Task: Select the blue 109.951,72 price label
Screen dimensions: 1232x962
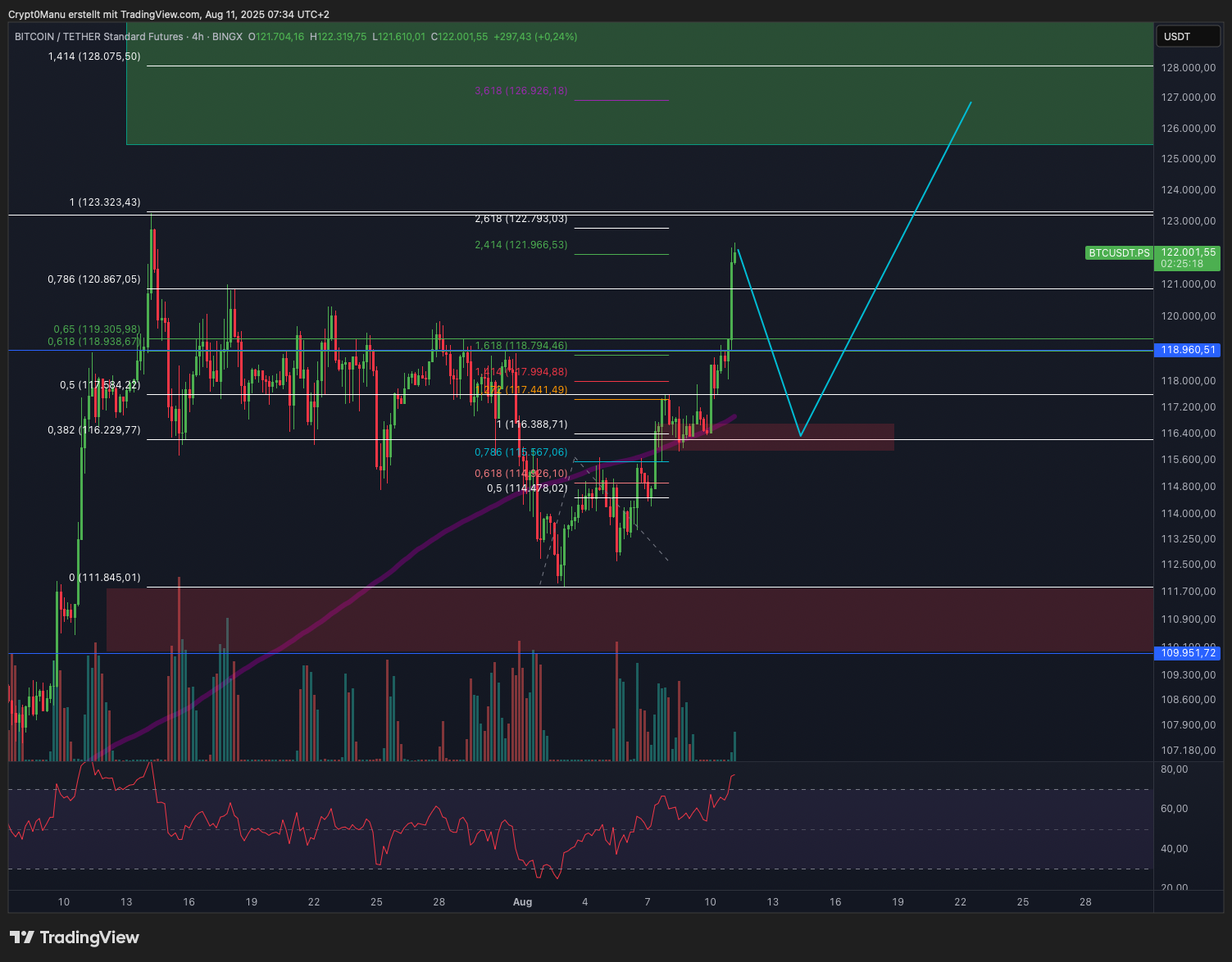Action: point(1187,653)
